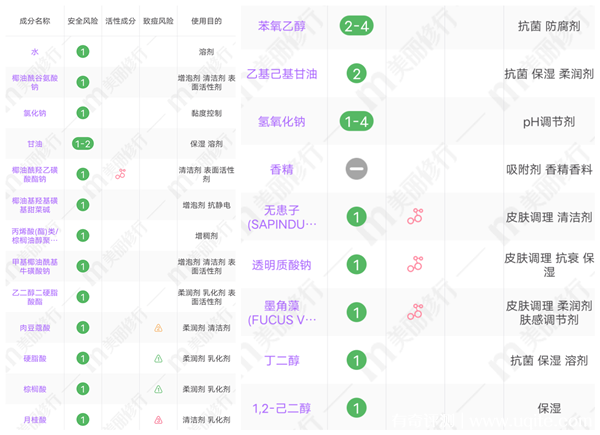Click the active-ingredient icon for 椰油酰羟乙磺酸酯钠
600x435 pixels.
pos(120,174)
